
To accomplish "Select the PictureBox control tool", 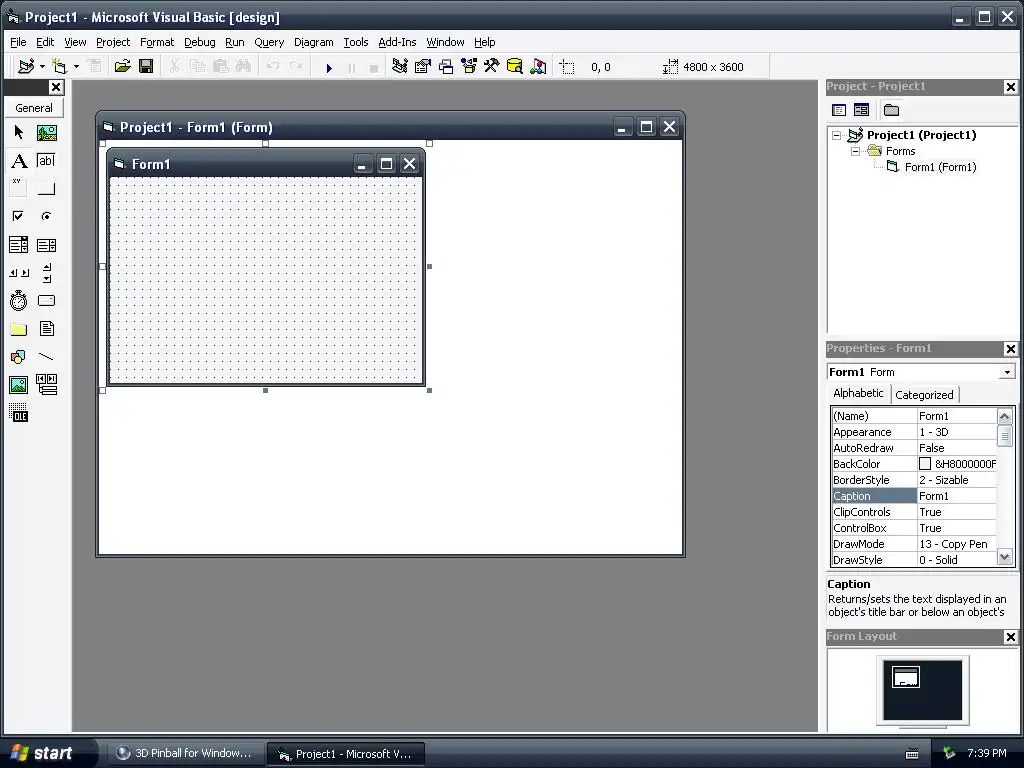I will [46, 133].
